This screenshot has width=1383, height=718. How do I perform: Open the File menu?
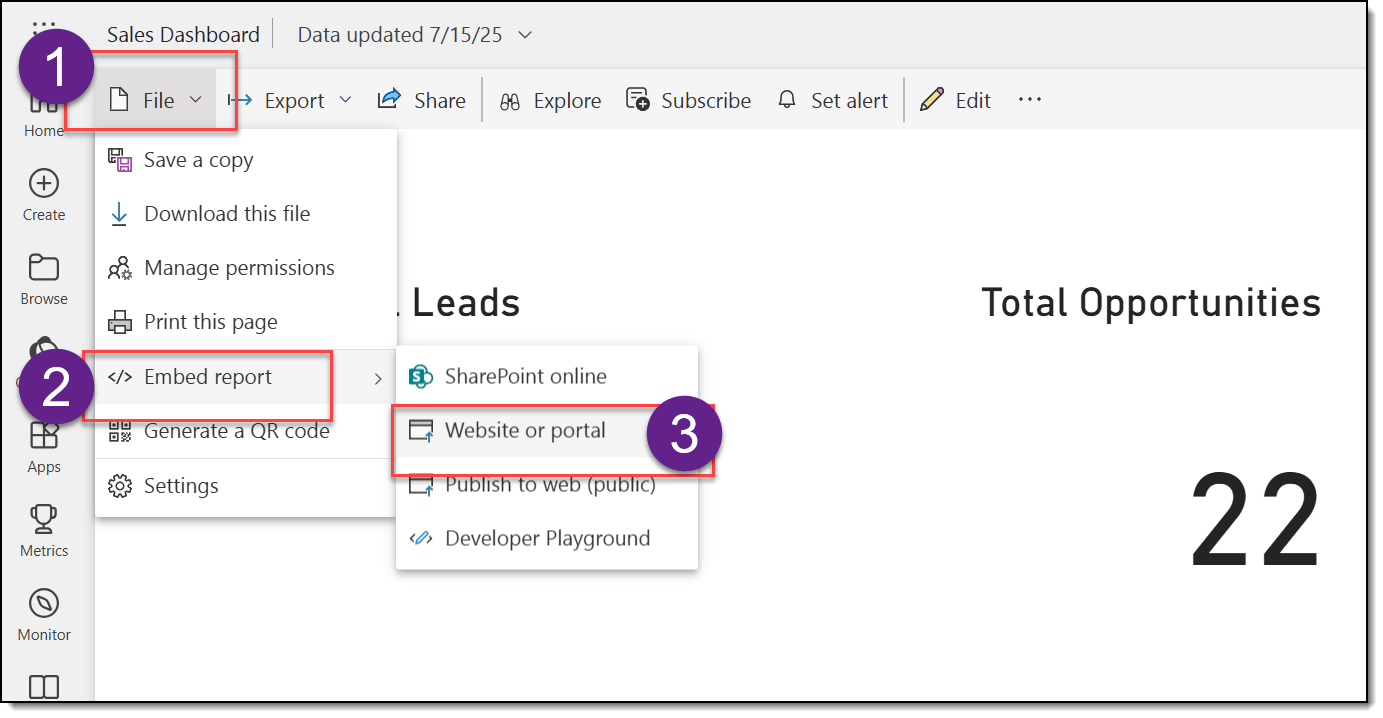(155, 100)
